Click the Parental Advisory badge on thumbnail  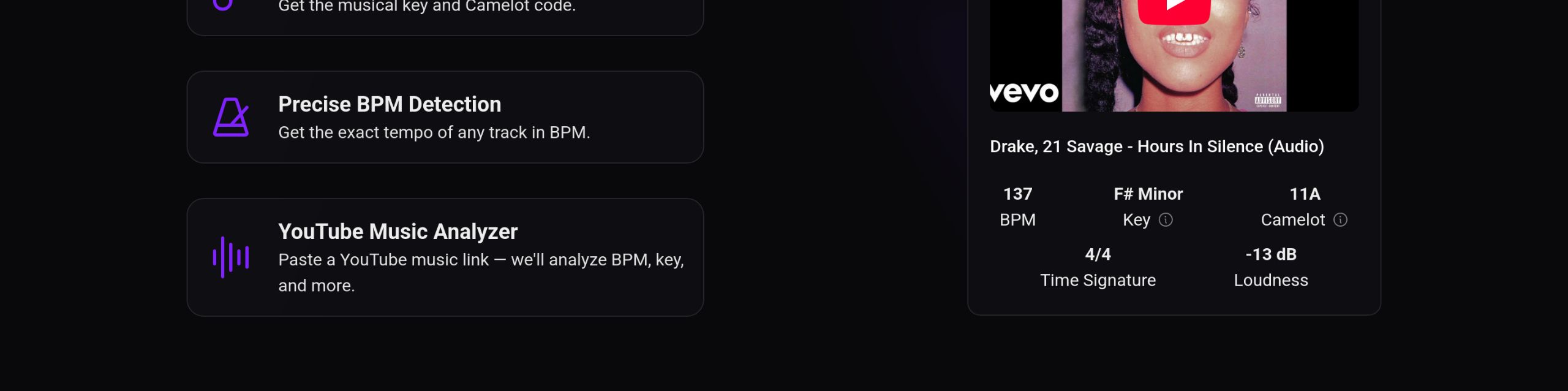click(x=1267, y=101)
